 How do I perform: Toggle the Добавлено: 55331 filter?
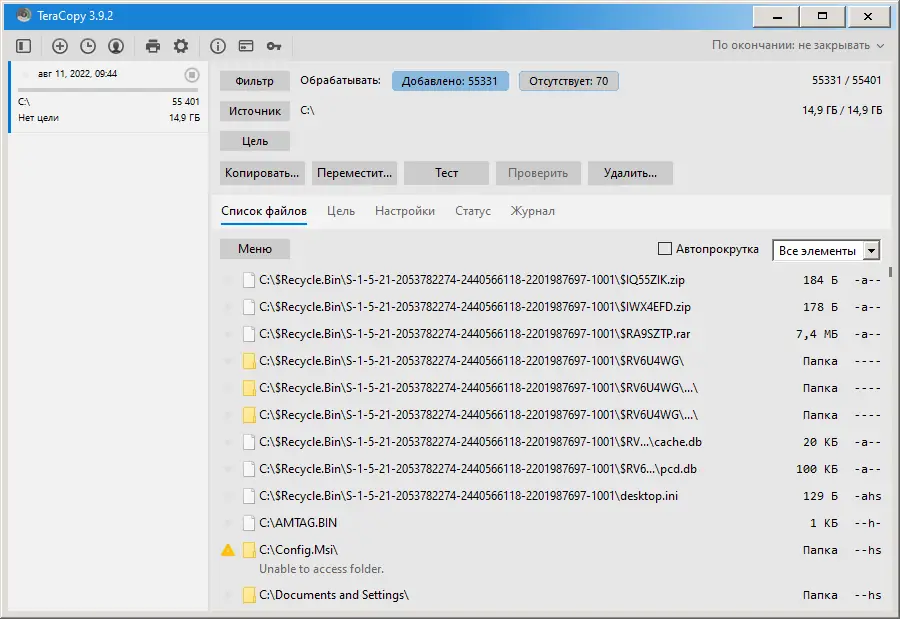pyautogui.click(x=450, y=81)
